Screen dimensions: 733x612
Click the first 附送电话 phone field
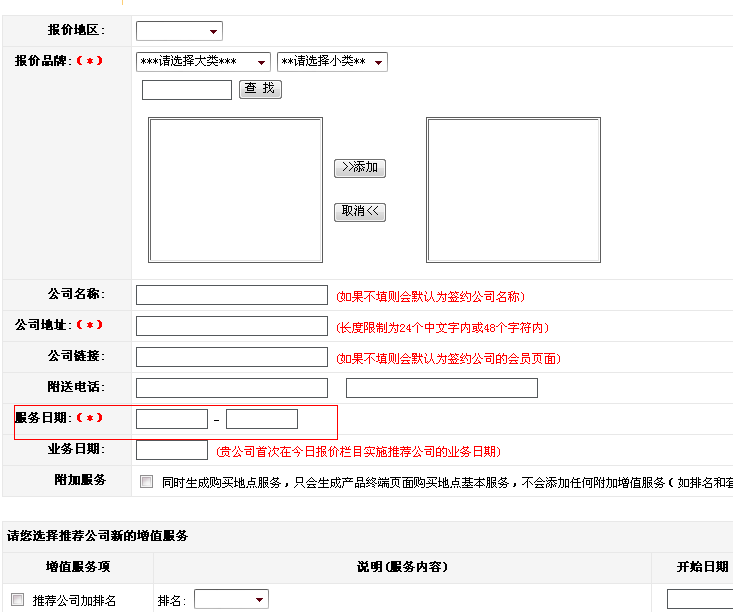point(232,388)
